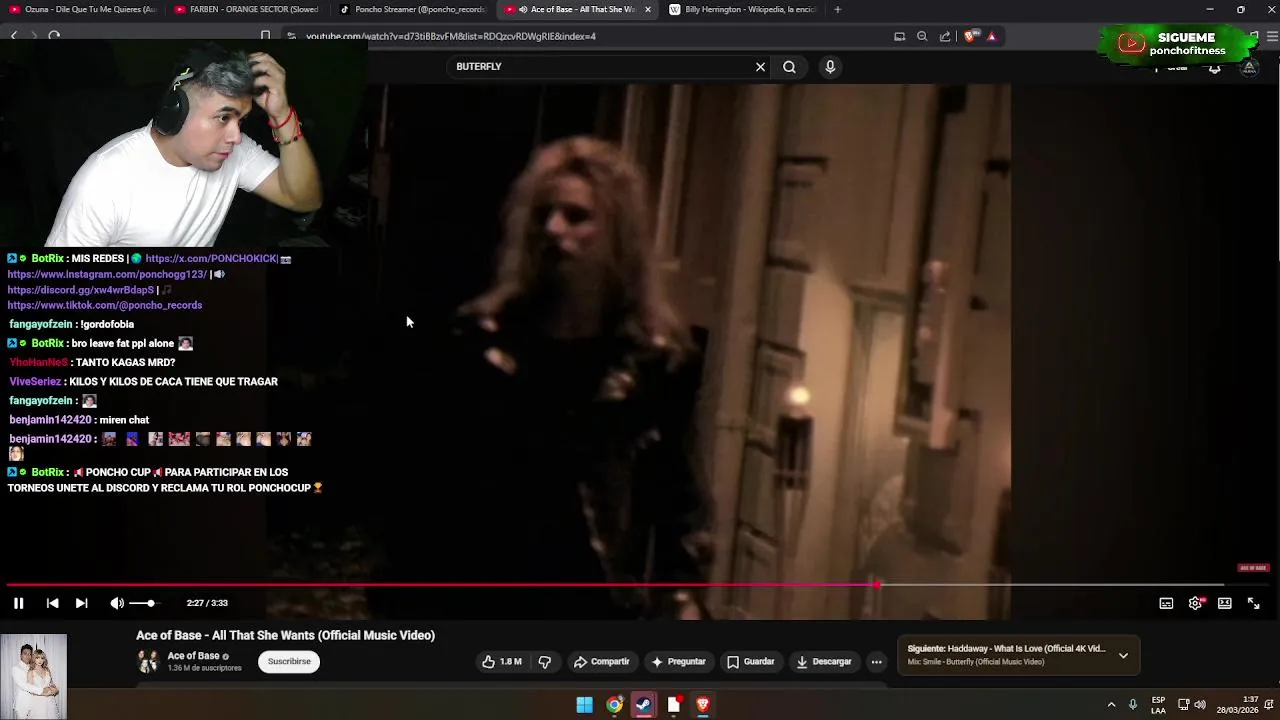Subscribe with the Suscribirse button
1280x720 pixels.
pyautogui.click(x=289, y=661)
